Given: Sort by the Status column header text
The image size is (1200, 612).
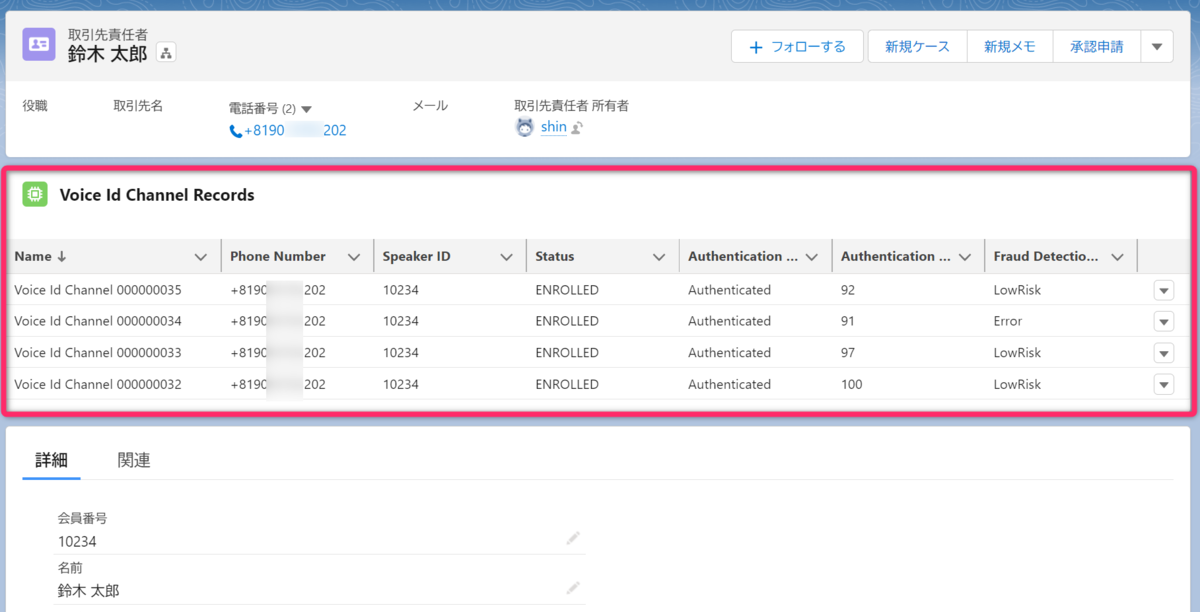Looking at the screenshot, I should 555,256.
